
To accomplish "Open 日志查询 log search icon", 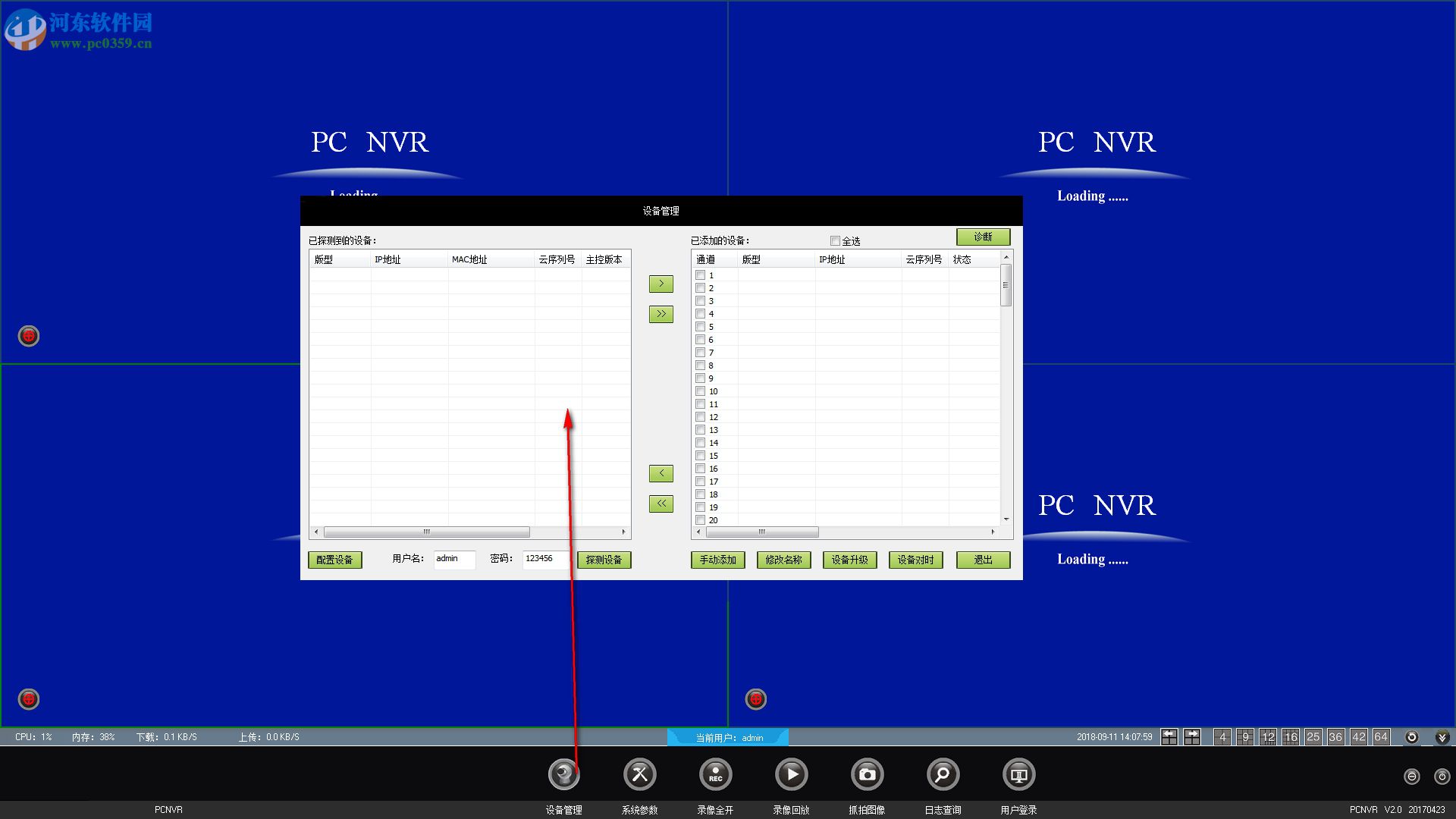I will pos(943,774).
